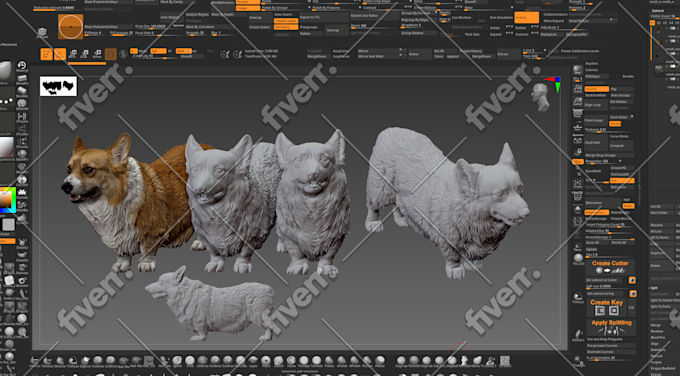
Task: Toggle the Adapt option
Action: pos(628,206)
